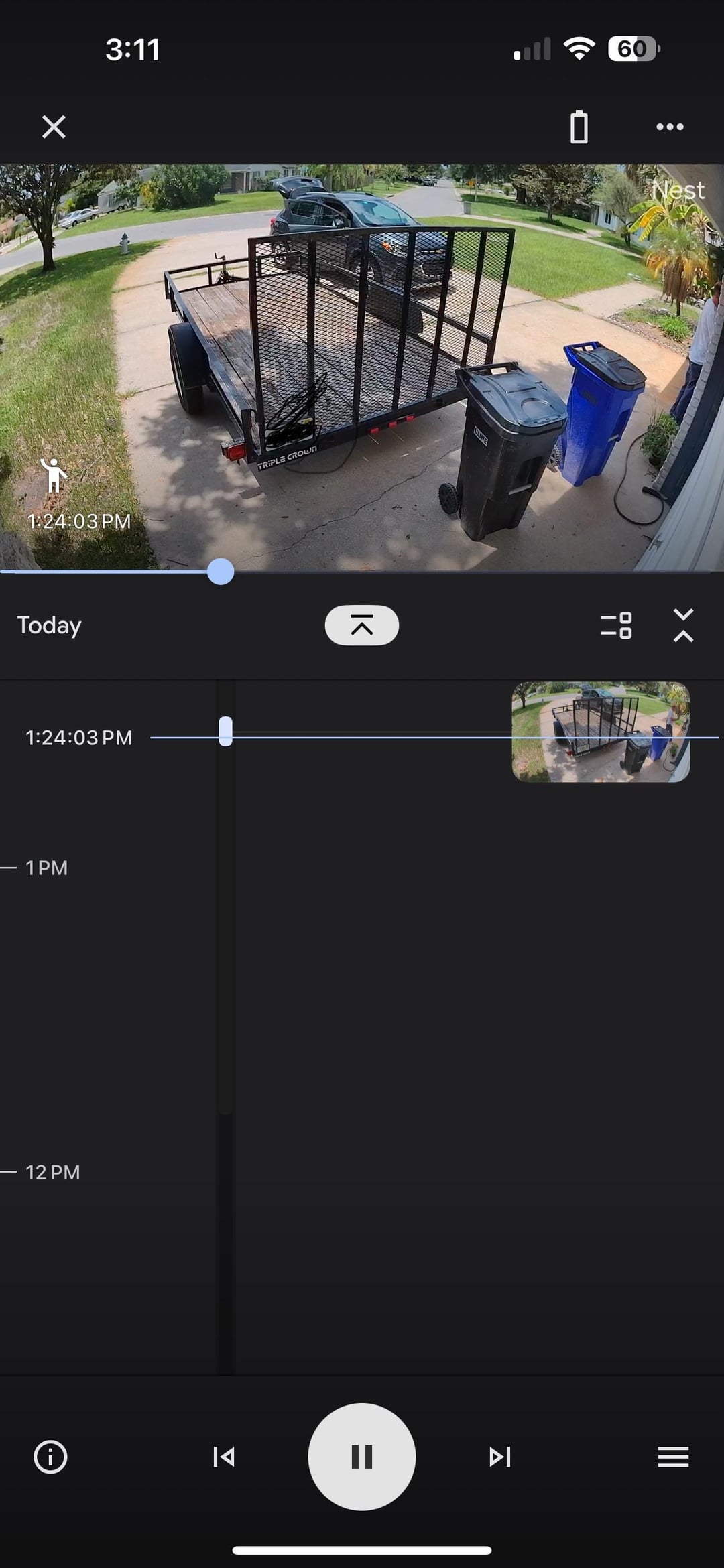
Task: Open the hamburger list menu
Action: click(x=673, y=1457)
